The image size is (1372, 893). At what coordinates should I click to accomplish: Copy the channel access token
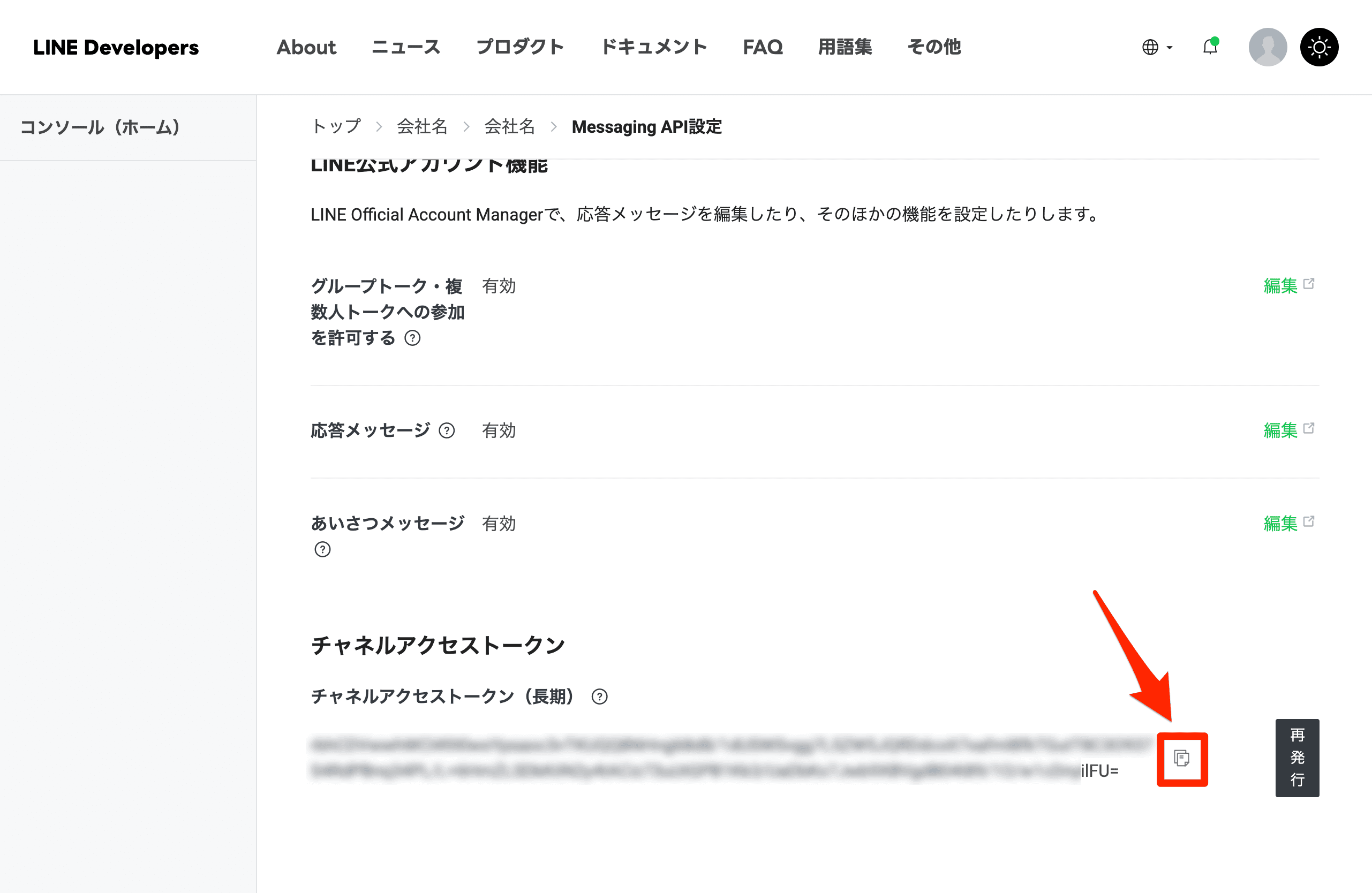[x=1182, y=758]
